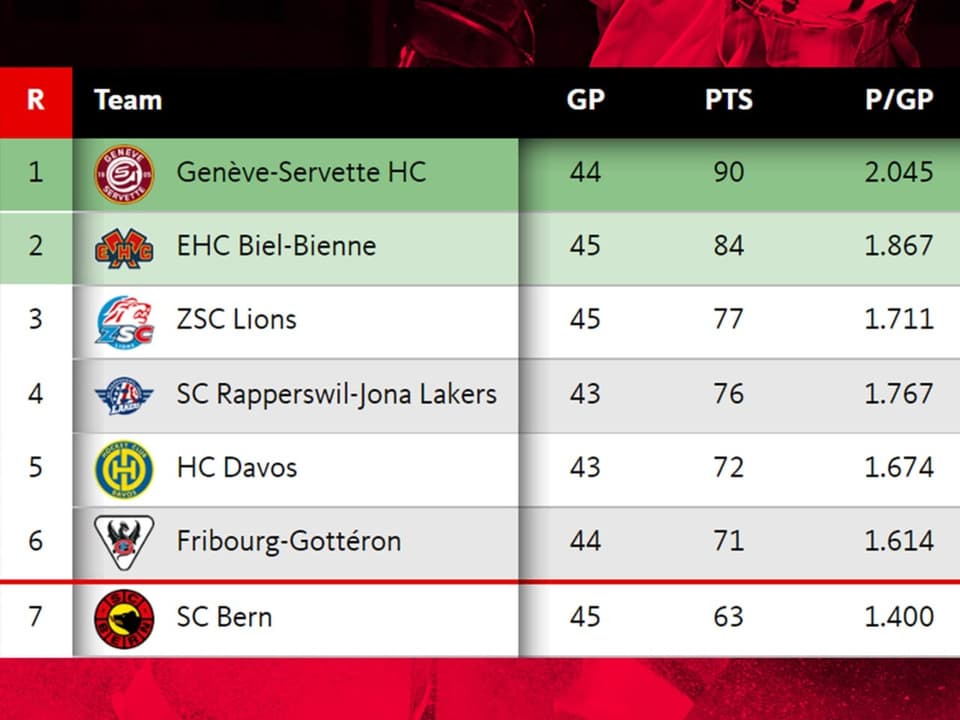Image resolution: width=960 pixels, height=720 pixels.
Task: Sort standings by GP column
Action: (585, 100)
